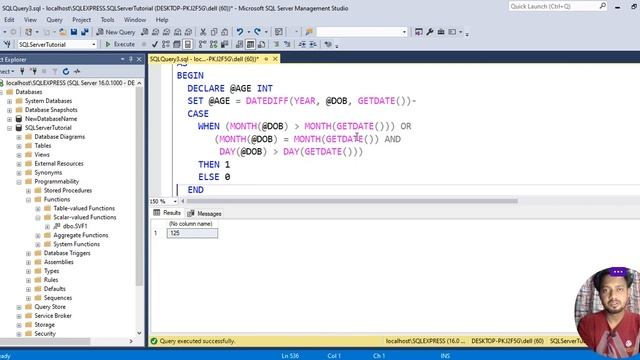Pin or unpin the Object Explorer panel
The height and width of the screenshot is (360, 640).
(x=131, y=59)
